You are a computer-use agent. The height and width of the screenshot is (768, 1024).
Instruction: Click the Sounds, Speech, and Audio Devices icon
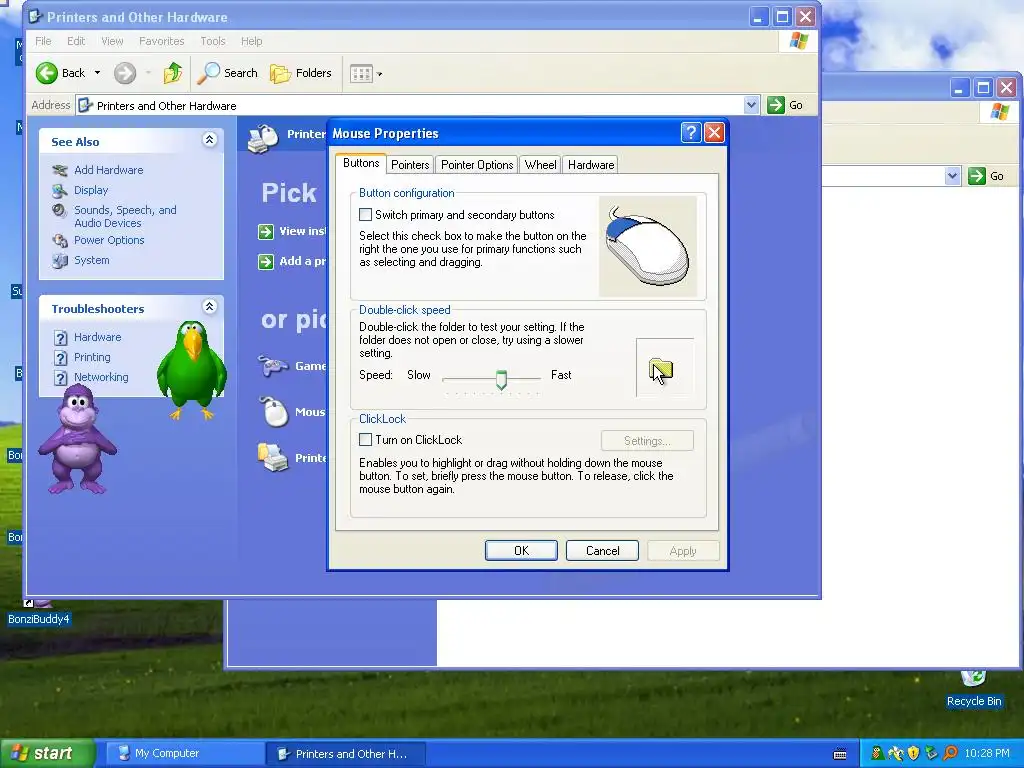click(x=60, y=210)
